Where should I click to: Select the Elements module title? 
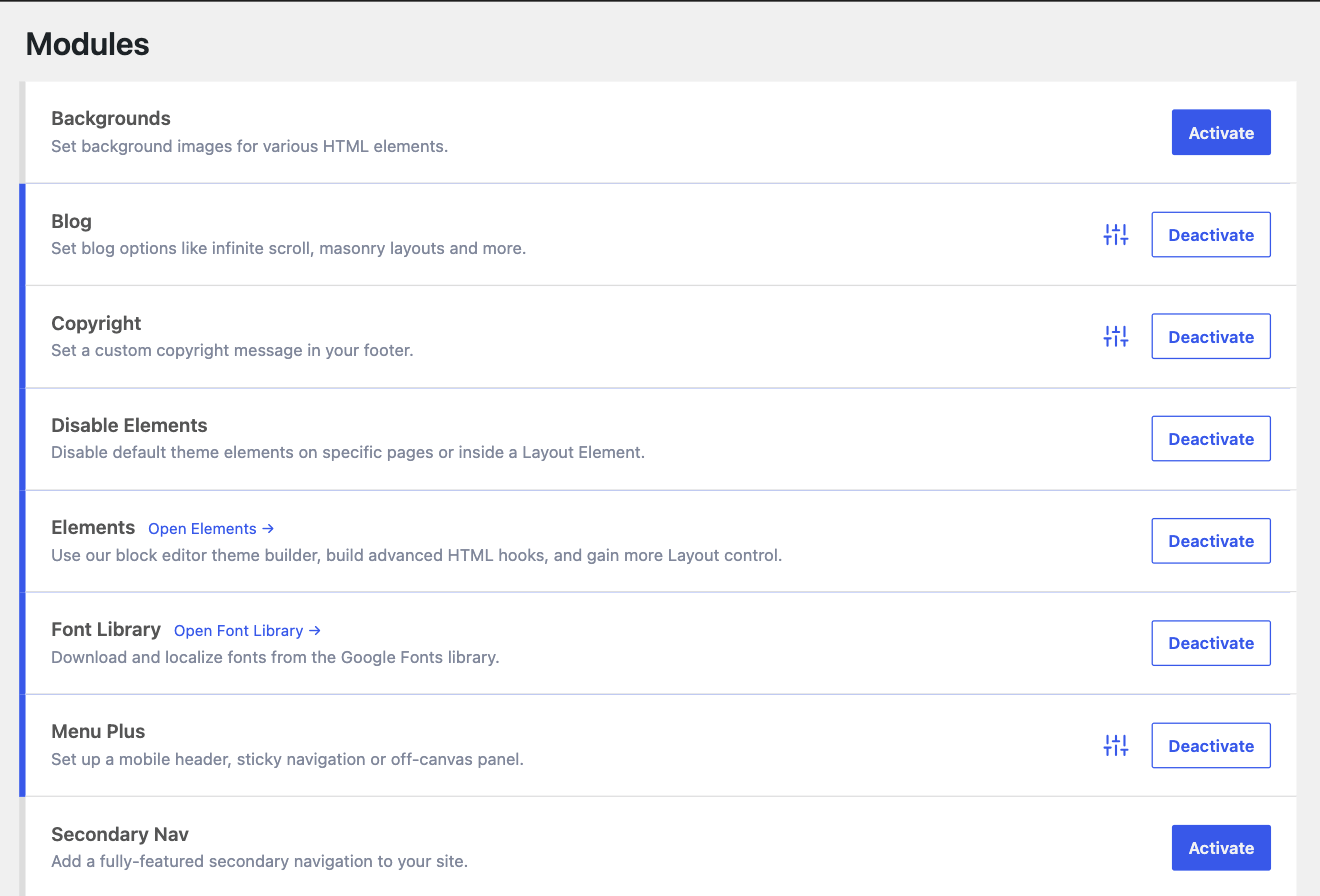[93, 527]
